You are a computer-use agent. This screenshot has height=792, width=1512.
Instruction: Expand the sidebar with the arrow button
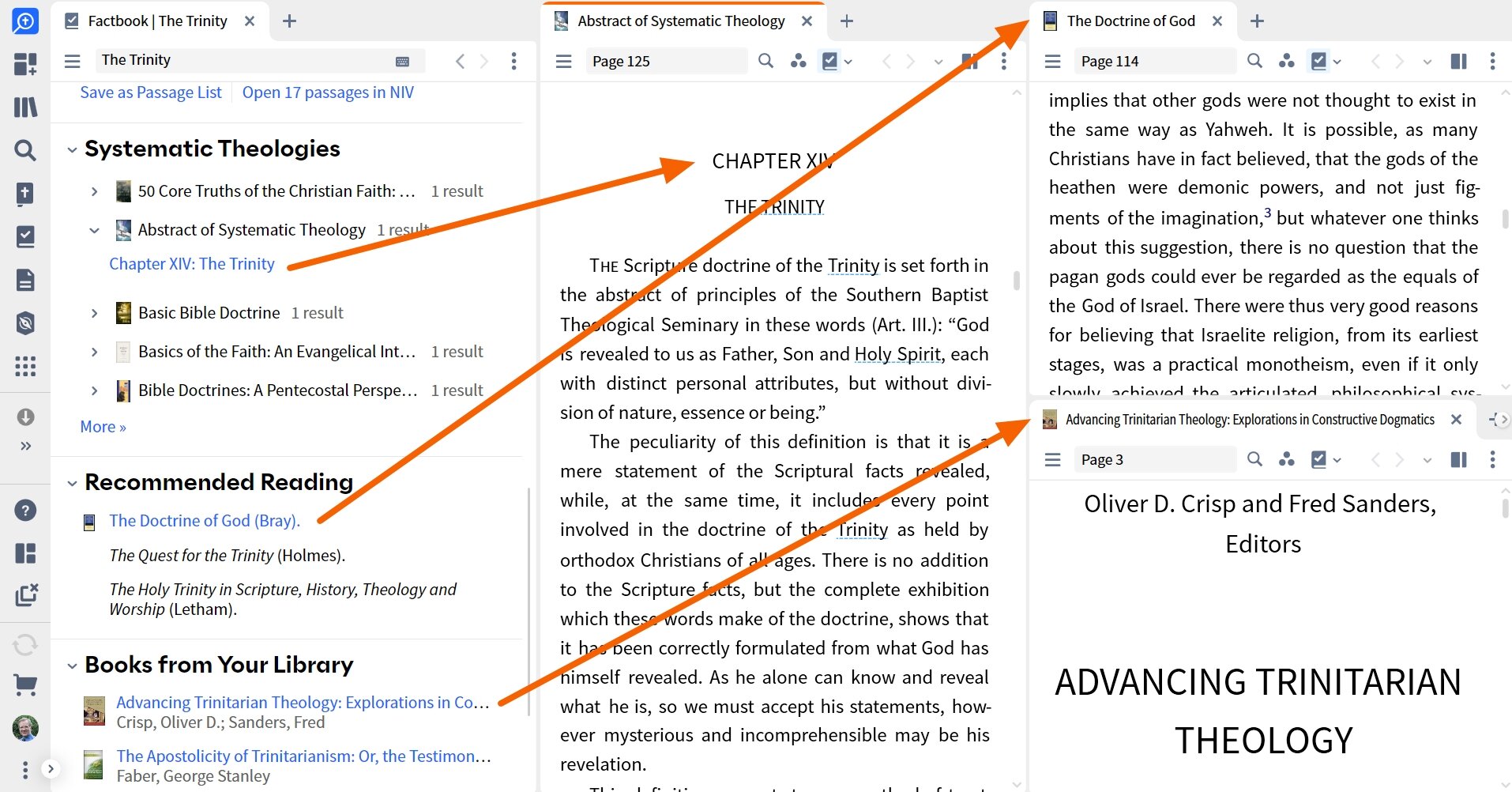coord(50,768)
